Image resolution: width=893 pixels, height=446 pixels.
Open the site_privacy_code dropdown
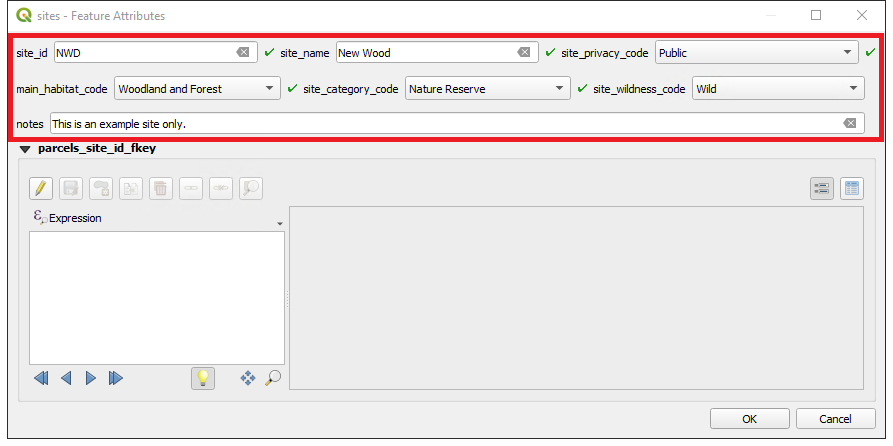tap(757, 52)
